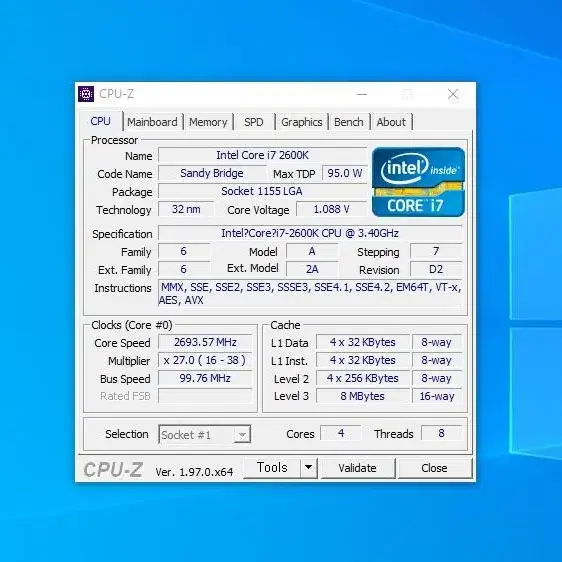Open the SPD tab
The width and height of the screenshot is (562, 562).
[254, 122]
